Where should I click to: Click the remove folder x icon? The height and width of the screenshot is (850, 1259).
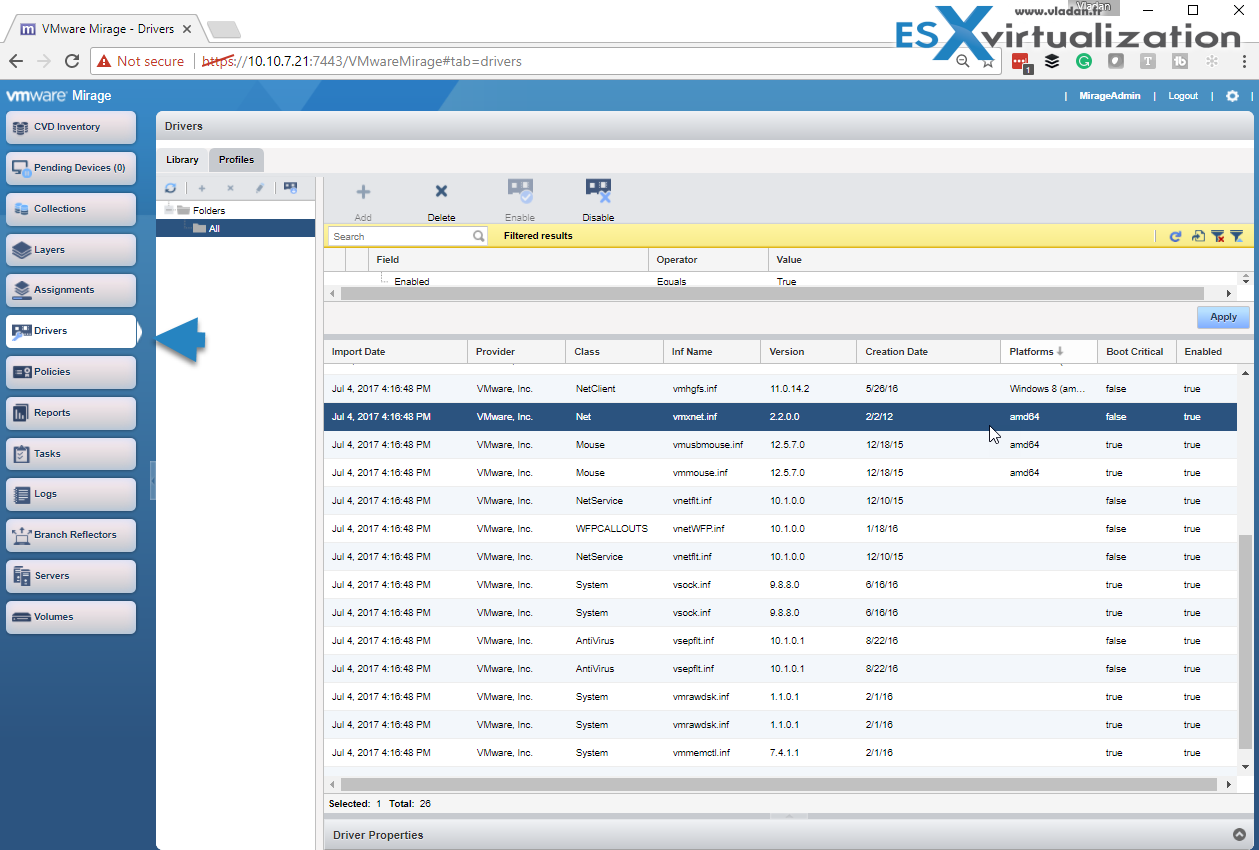click(230, 188)
